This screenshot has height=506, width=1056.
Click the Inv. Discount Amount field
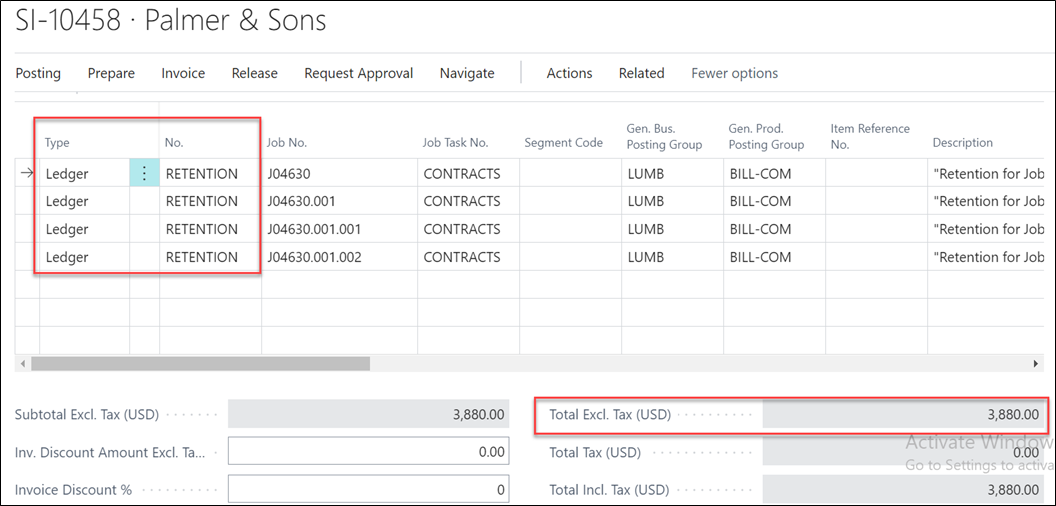pyautogui.click(x=368, y=452)
